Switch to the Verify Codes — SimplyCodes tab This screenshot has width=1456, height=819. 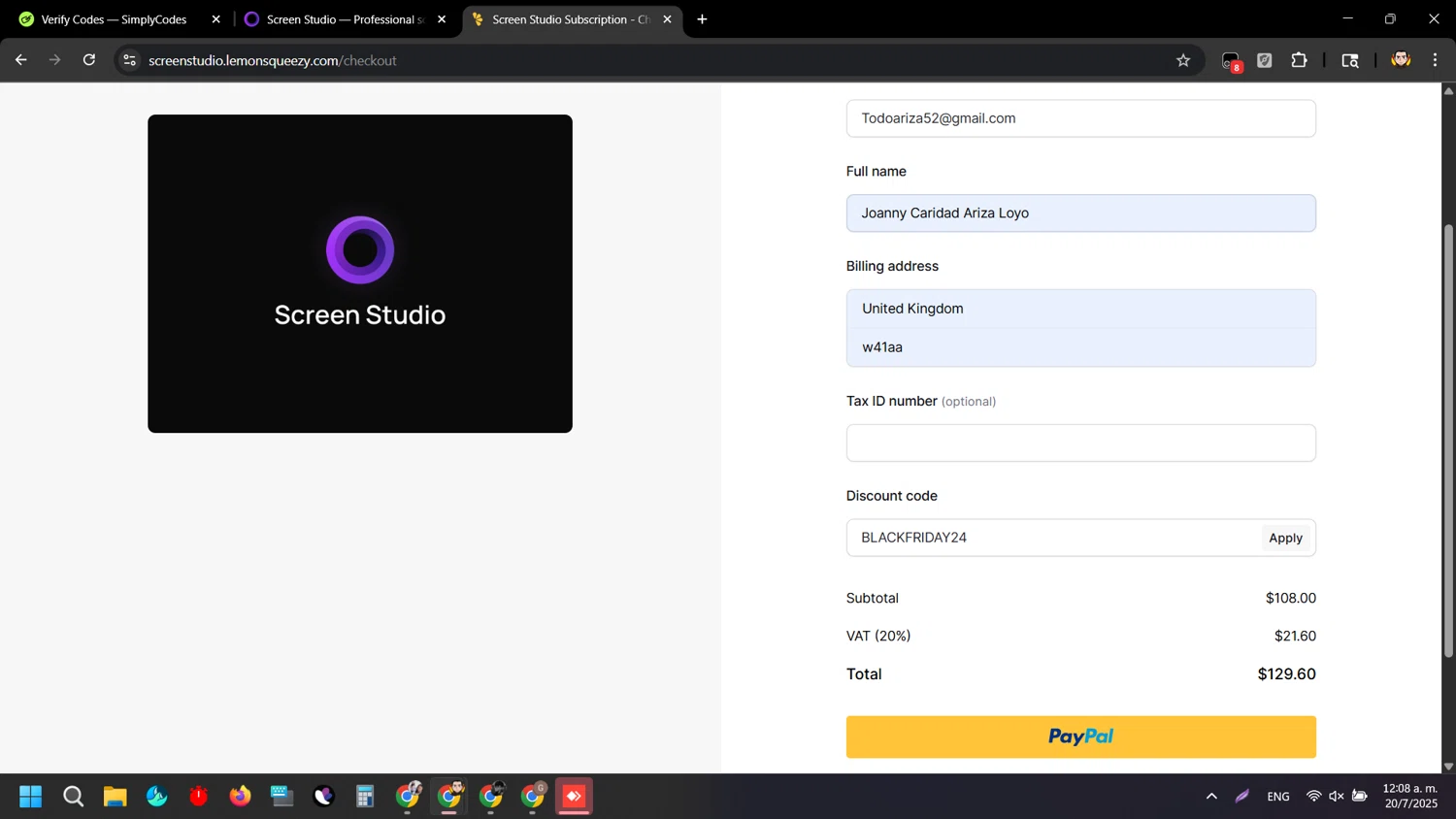pos(114,19)
